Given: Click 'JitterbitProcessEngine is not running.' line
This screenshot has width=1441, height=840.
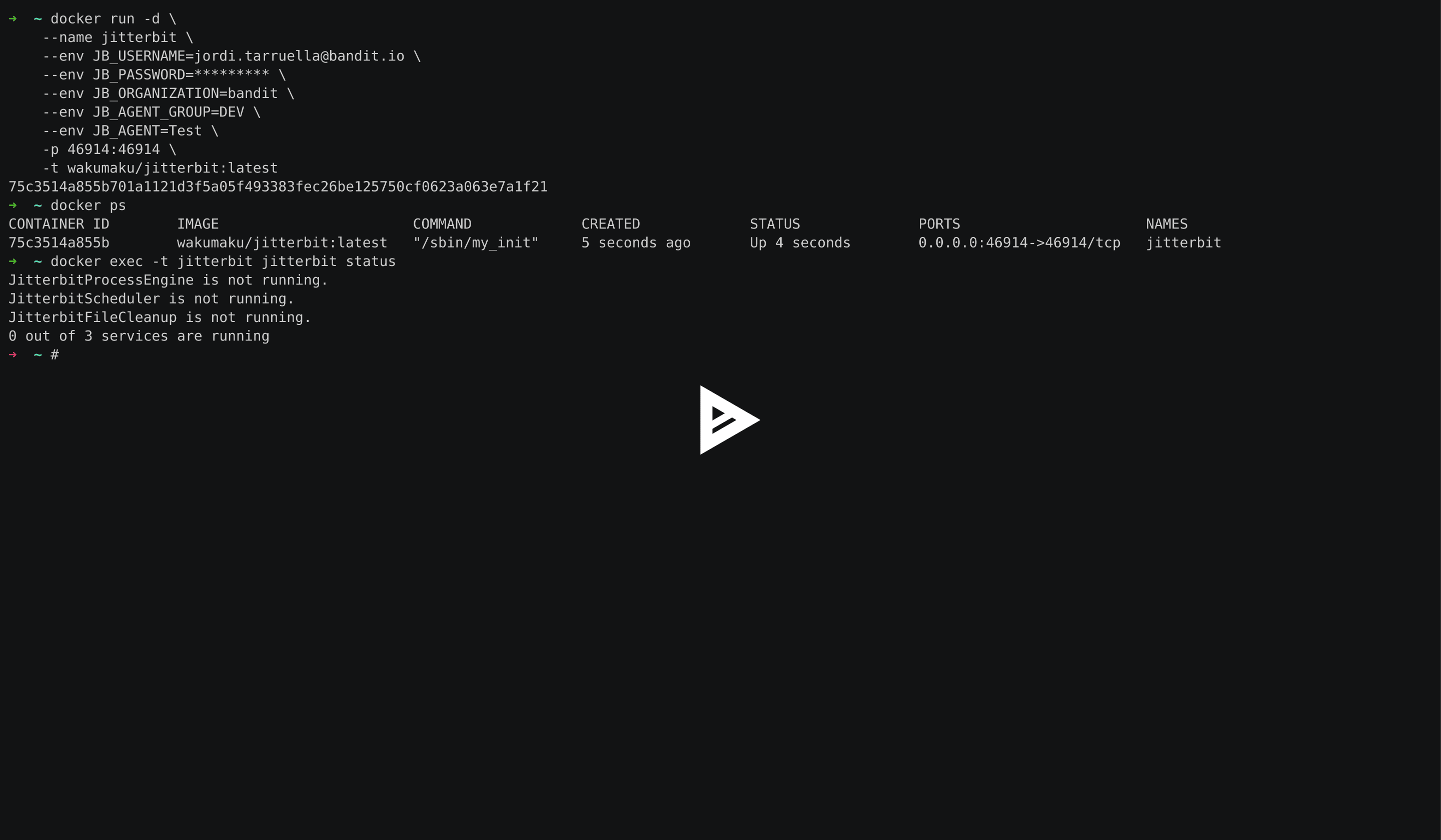Looking at the screenshot, I should click(x=168, y=280).
